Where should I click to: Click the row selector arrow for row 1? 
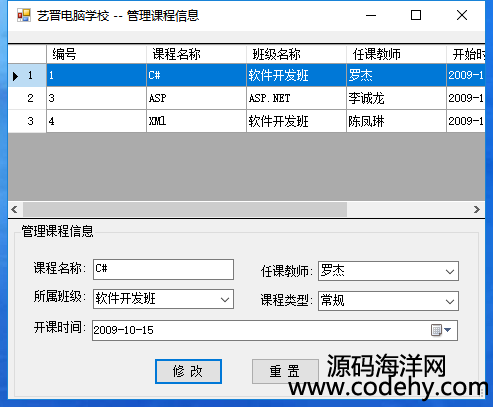(15, 76)
